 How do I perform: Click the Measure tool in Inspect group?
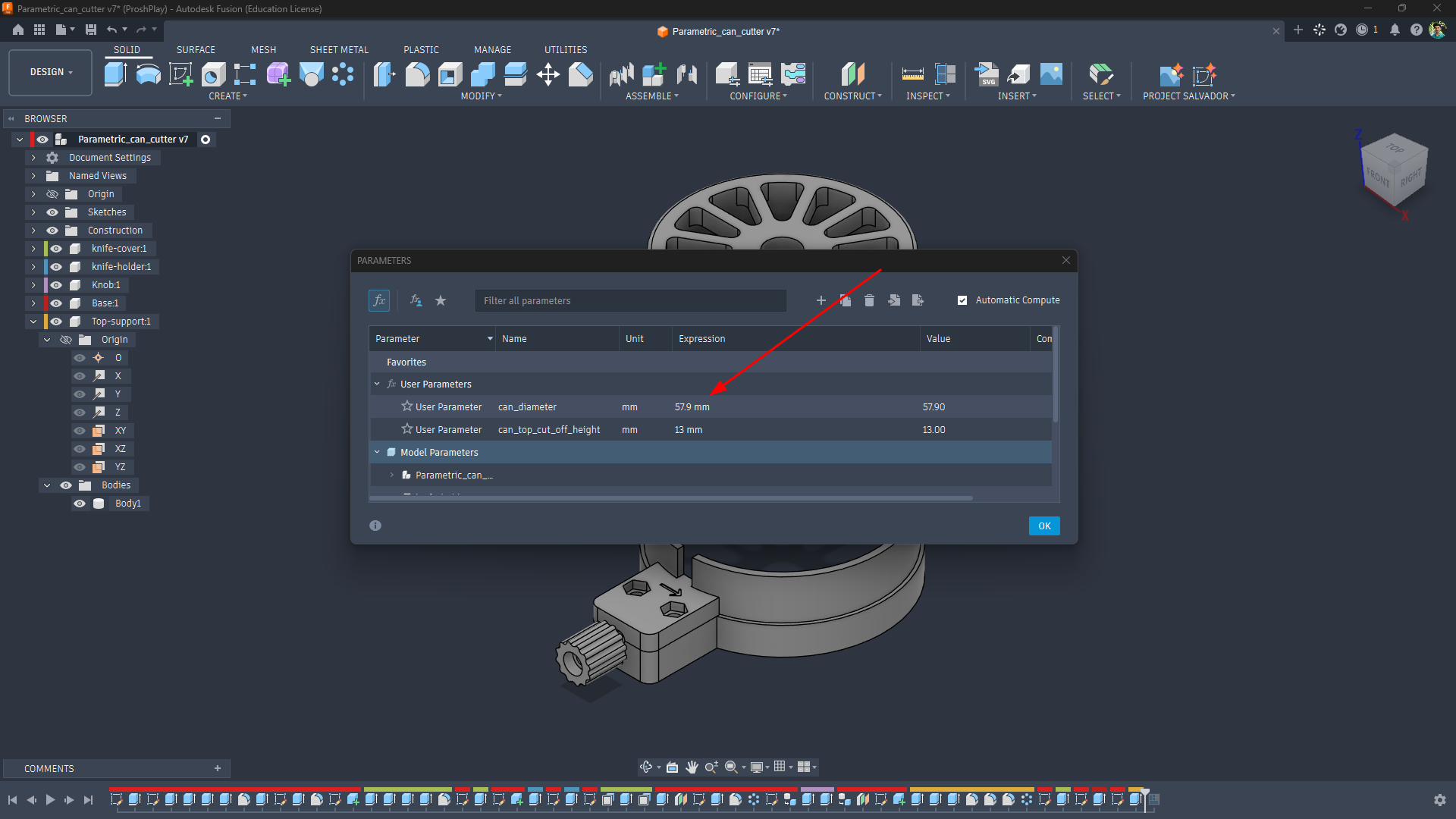pyautogui.click(x=912, y=74)
